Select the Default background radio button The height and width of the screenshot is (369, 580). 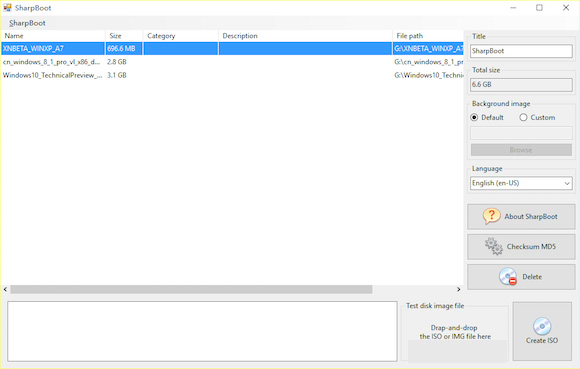[x=474, y=117]
